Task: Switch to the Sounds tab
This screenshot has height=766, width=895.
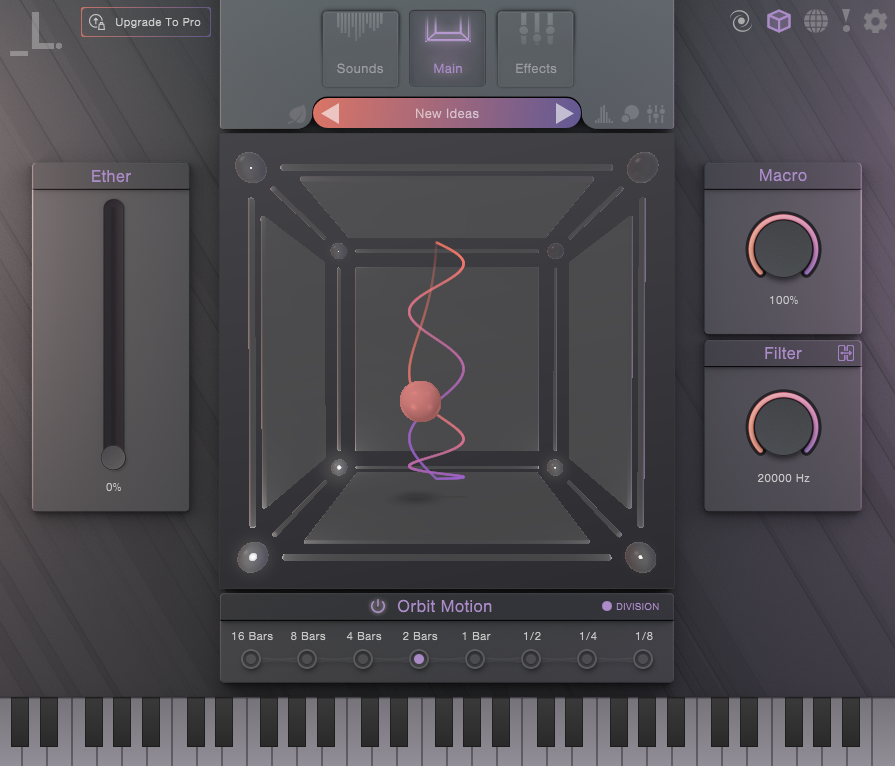Action: [x=360, y=48]
